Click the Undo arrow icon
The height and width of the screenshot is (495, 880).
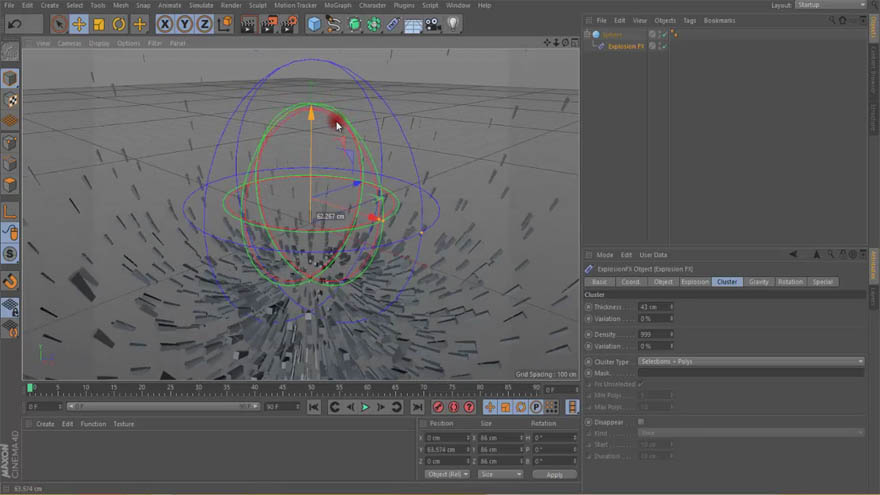(15, 24)
